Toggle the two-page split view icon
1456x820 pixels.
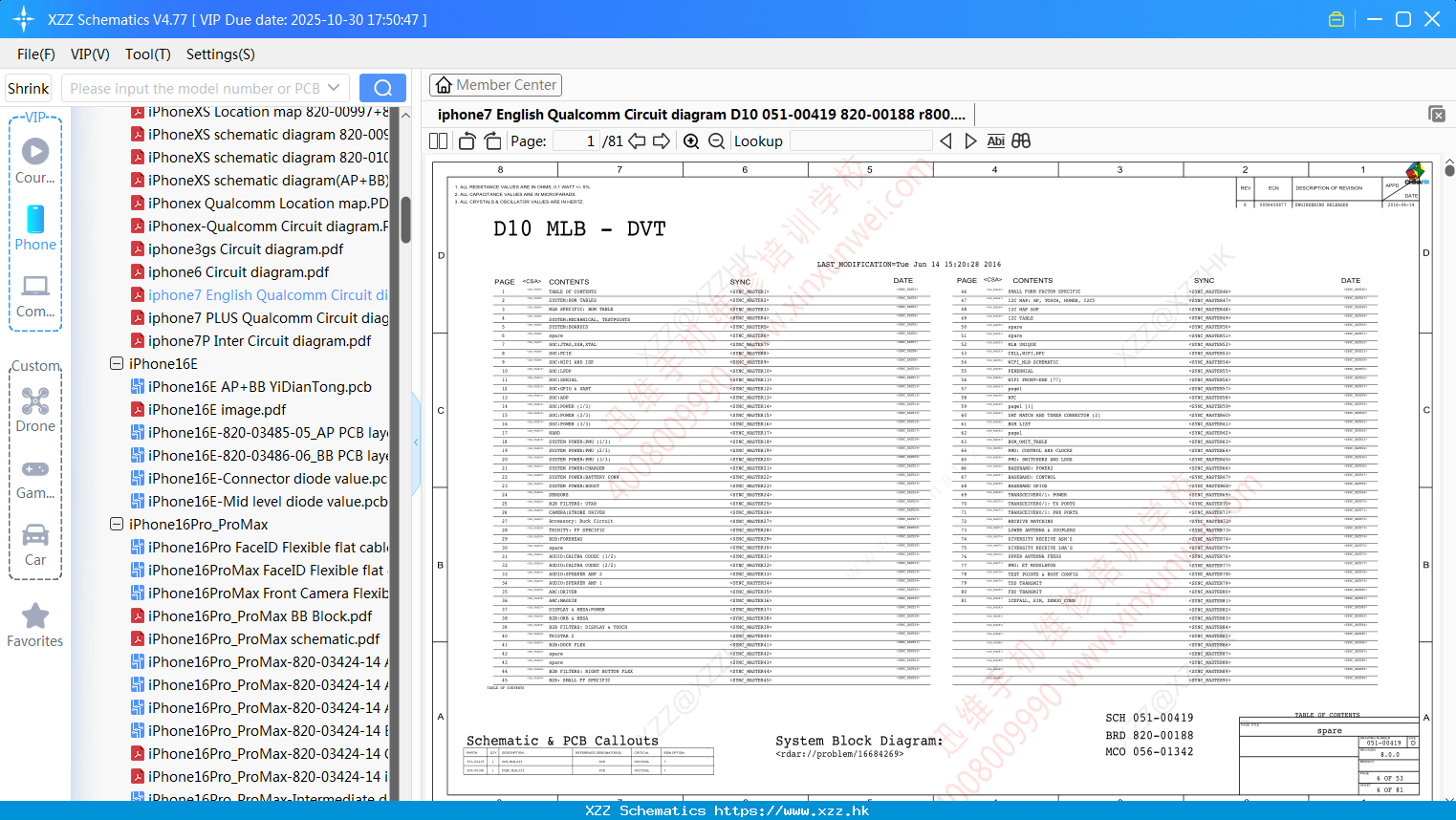point(439,141)
